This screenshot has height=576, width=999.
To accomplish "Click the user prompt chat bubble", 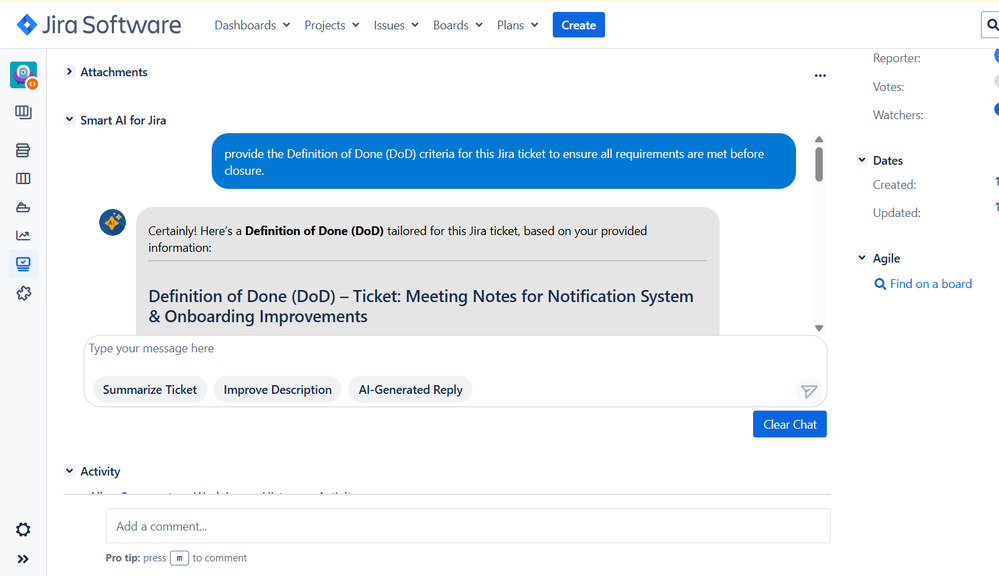I will [503, 161].
